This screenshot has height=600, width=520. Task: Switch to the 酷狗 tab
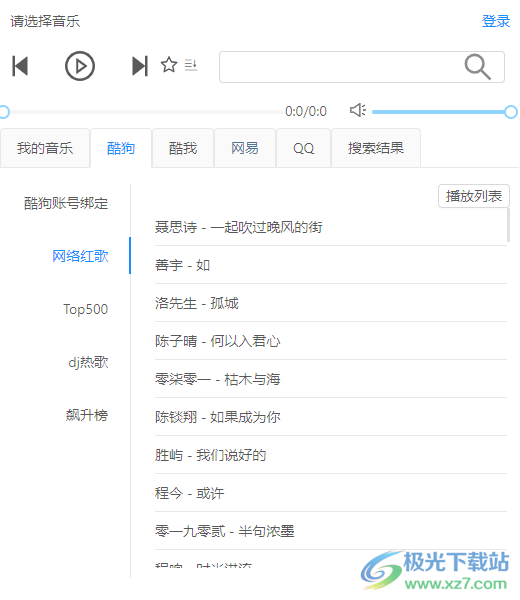point(121,148)
